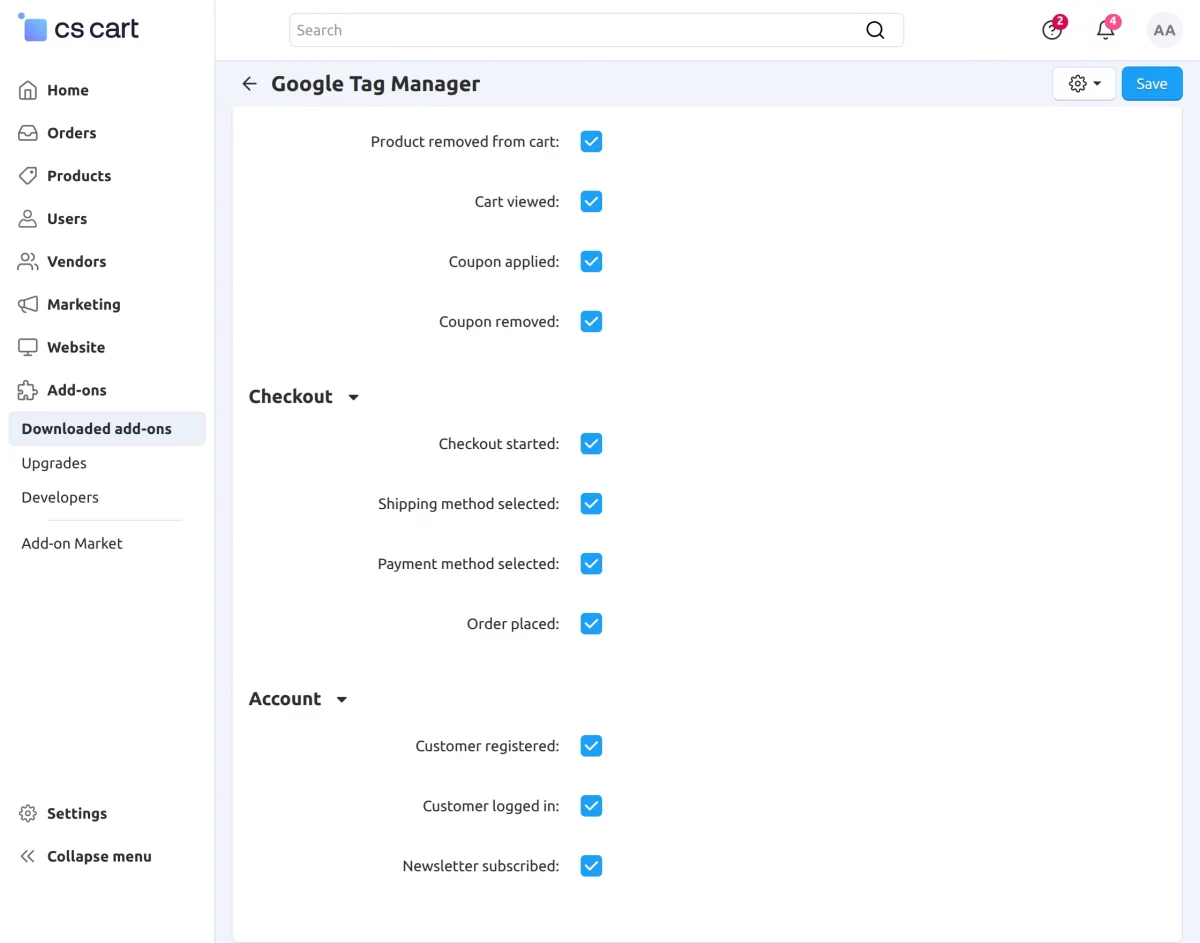Click the Order placed label
This screenshot has width=1200, height=943.
click(x=513, y=624)
